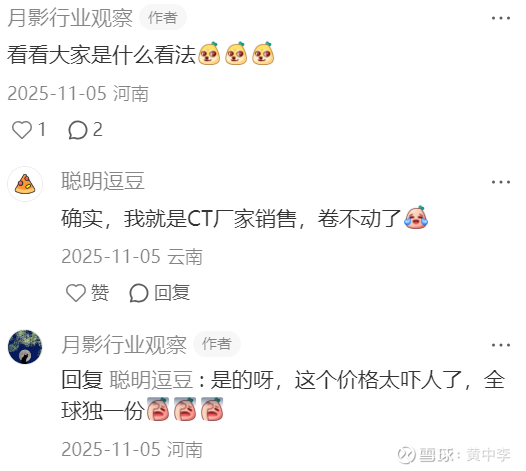Open more options for top post
The image size is (526, 471).
pyautogui.click(x=501, y=18)
